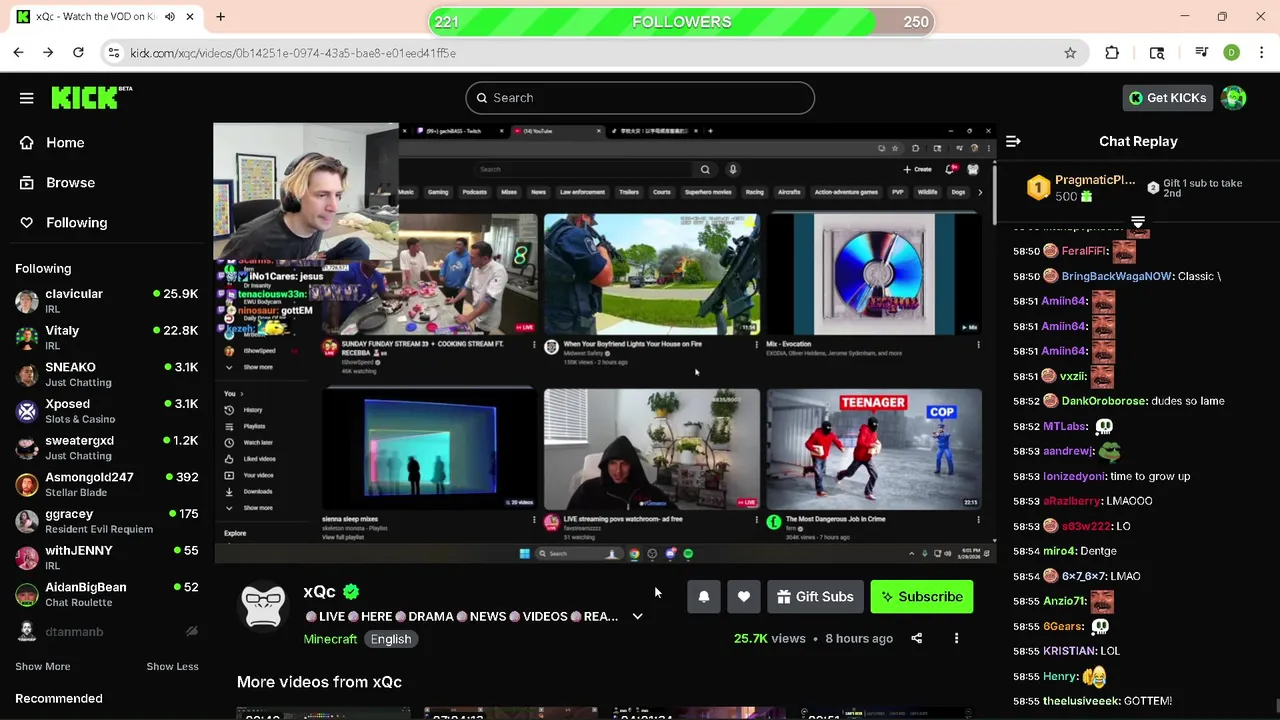The height and width of the screenshot is (720, 1280).
Task: Click the verified badge next to xQc
Action: 351,592
